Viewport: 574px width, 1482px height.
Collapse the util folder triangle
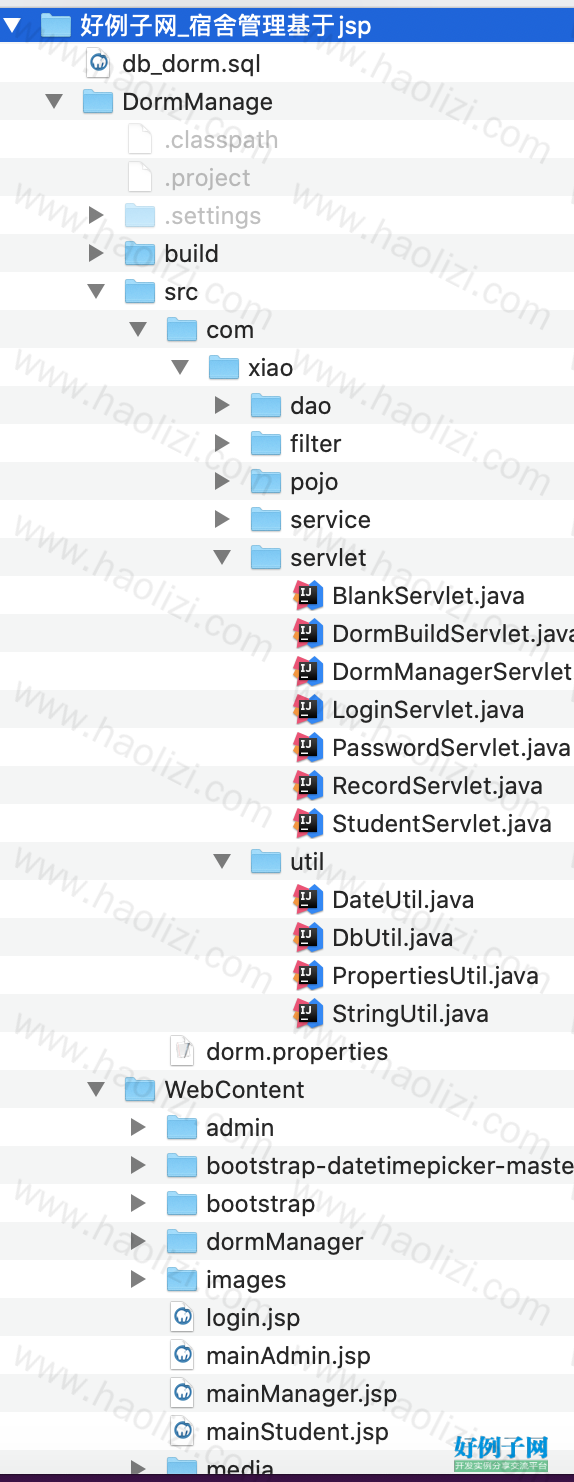tap(222, 862)
